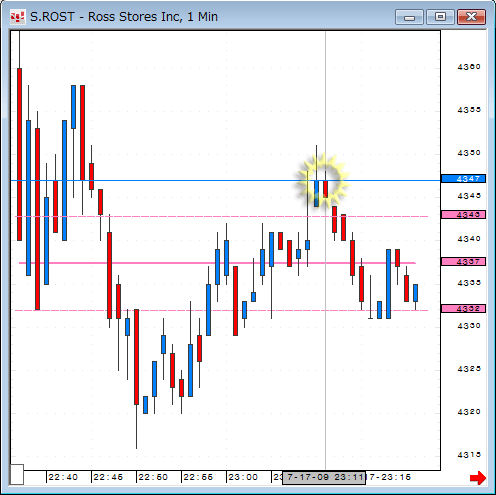Select the blue 4347 price marker
496x495 pixels.
463,179
